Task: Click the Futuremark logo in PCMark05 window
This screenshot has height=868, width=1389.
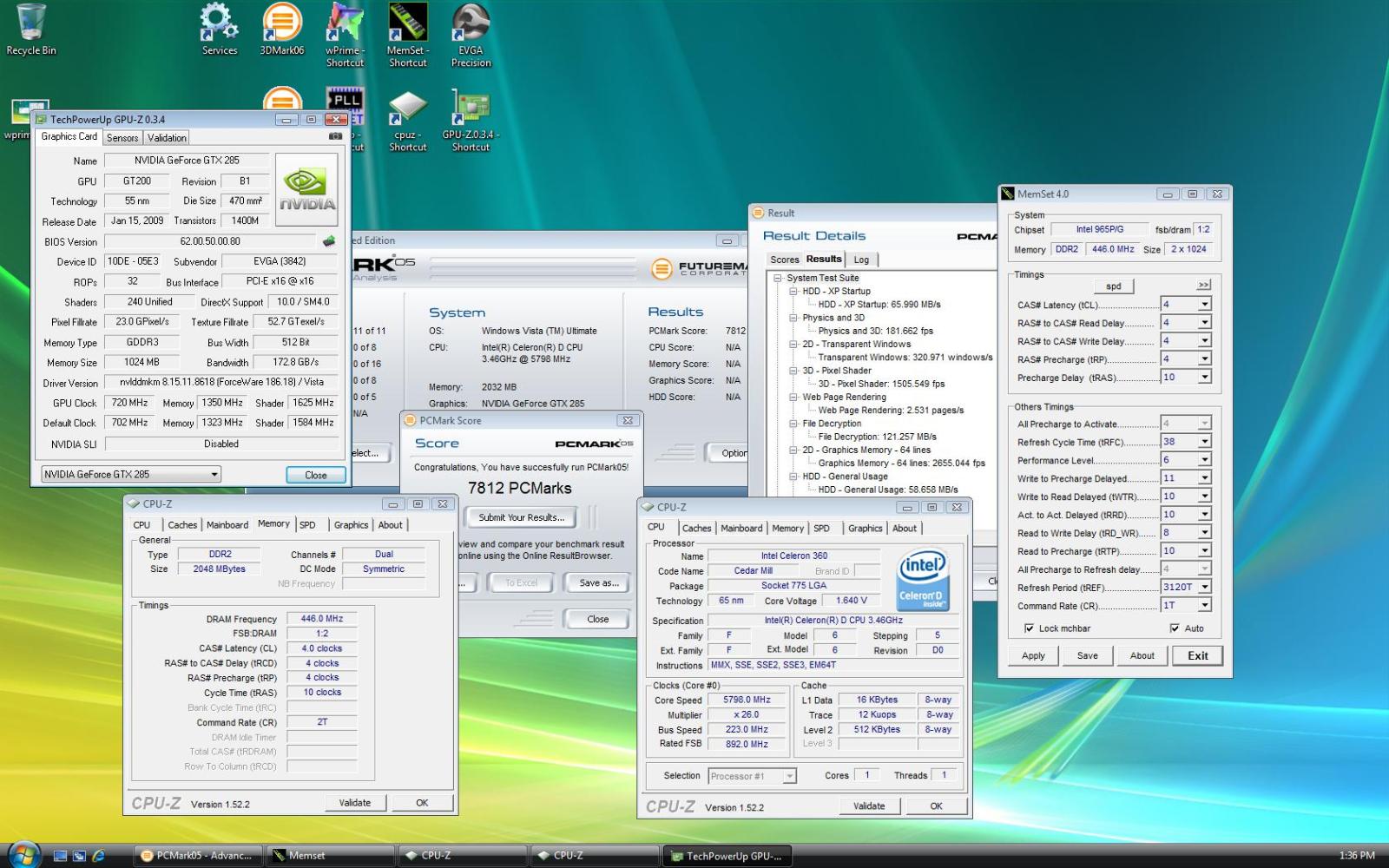Action: (x=698, y=269)
